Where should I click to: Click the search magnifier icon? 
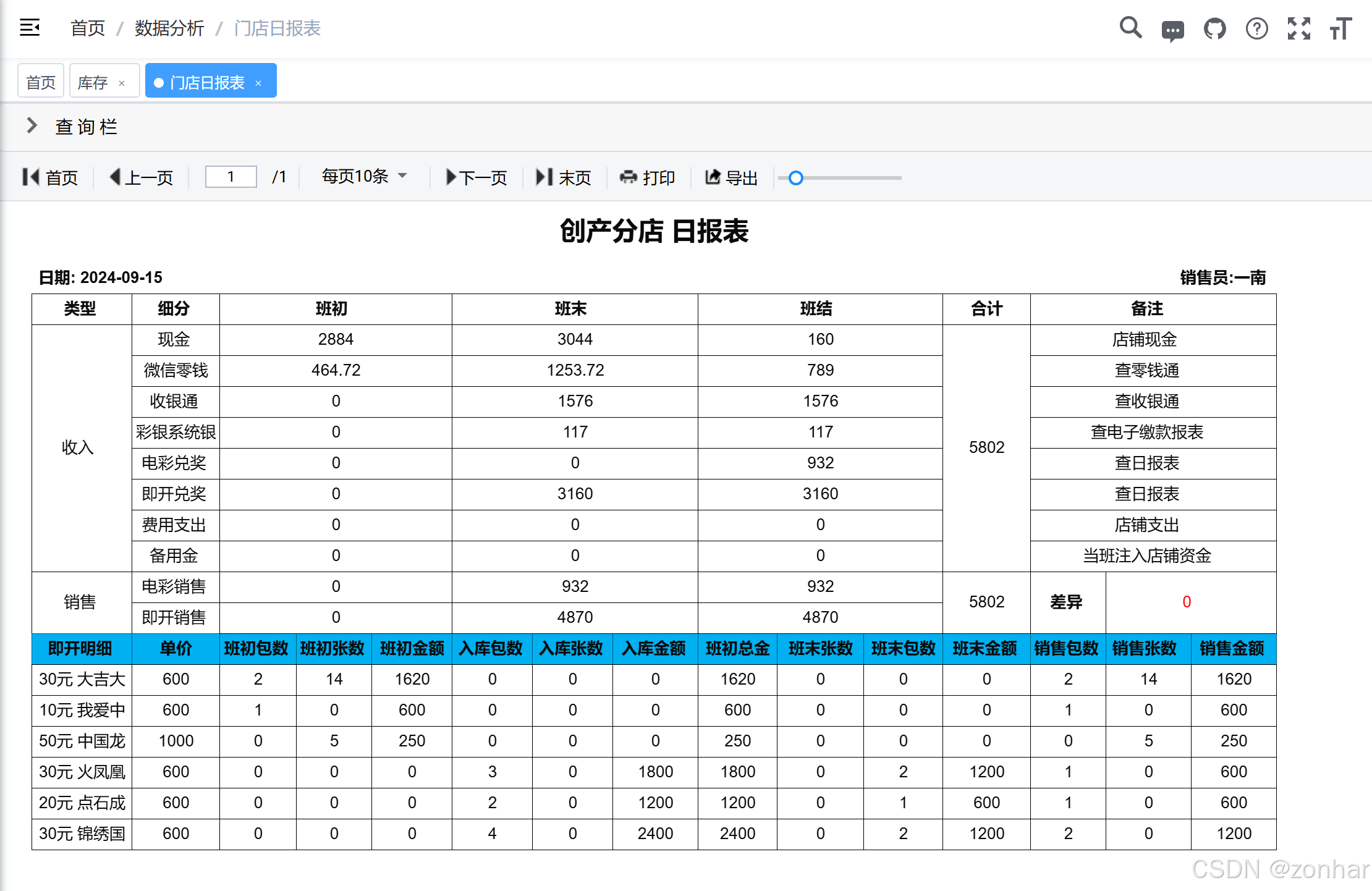click(1130, 28)
